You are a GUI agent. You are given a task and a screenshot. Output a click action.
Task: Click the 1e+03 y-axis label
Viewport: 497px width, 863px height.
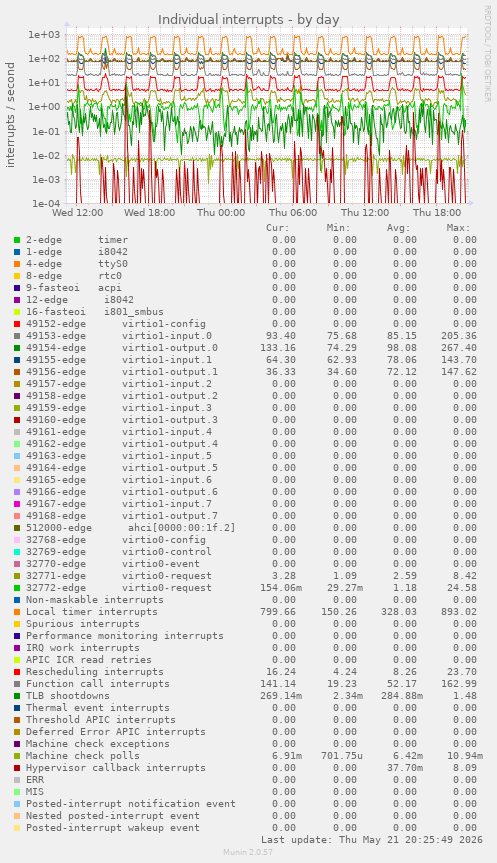44,35
